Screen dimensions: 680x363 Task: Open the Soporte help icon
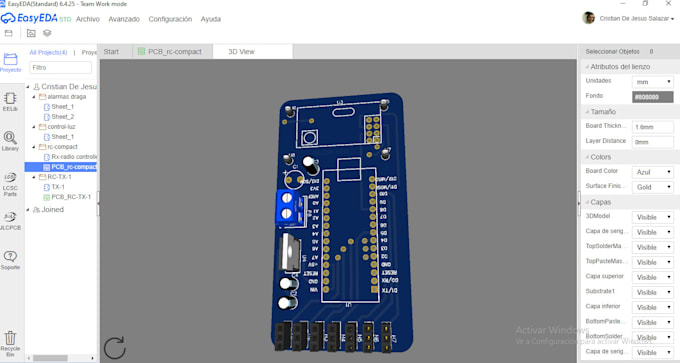10,260
